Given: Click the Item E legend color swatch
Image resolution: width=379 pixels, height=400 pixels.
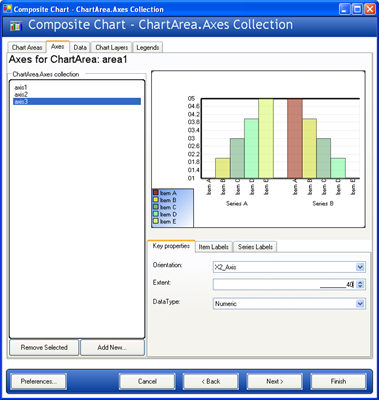Looking at the screenshot, I should [x=156, y=221].
